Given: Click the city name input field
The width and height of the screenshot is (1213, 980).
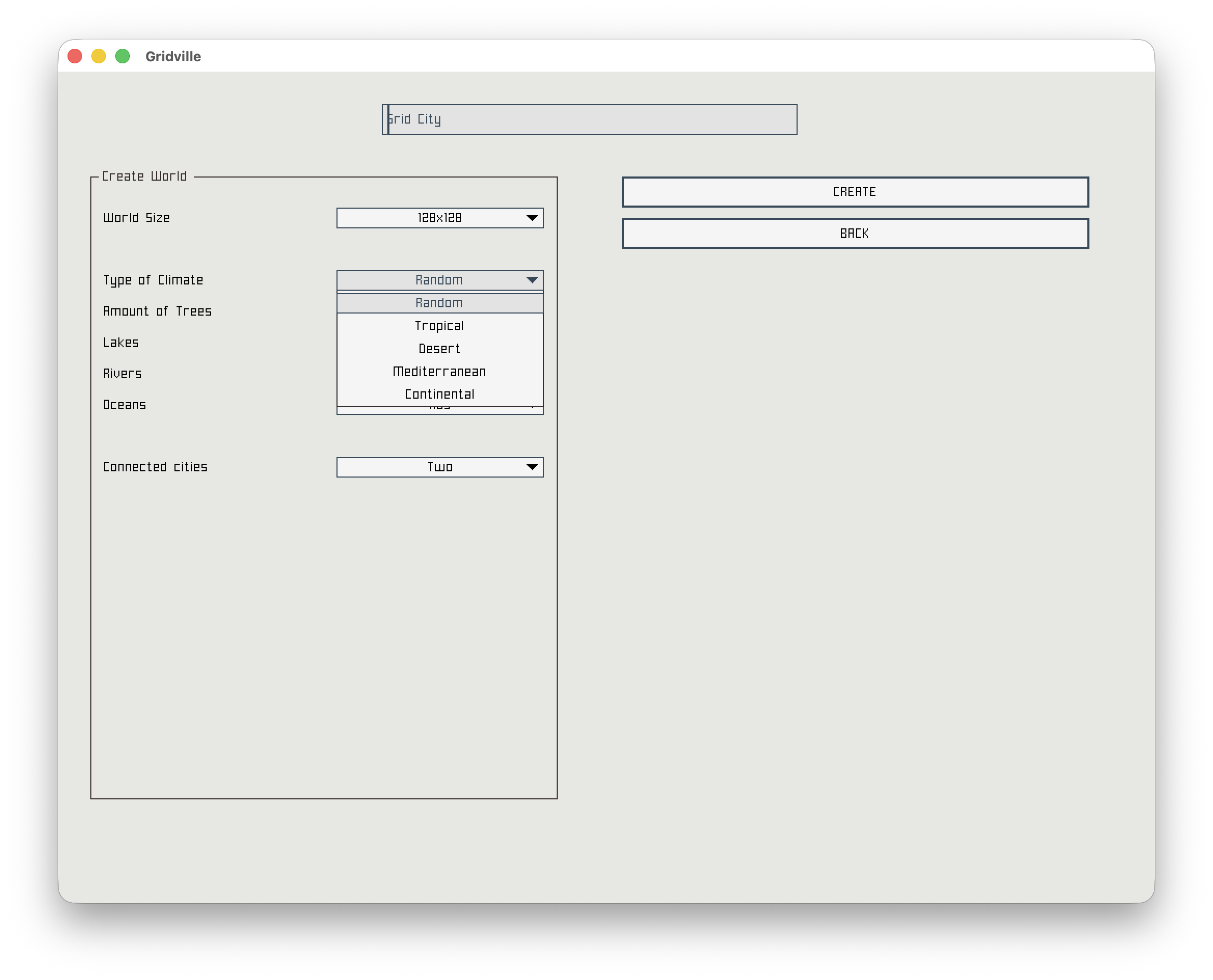Looking at the screenshot, I should pyautogui.click(x=589, y=119).
